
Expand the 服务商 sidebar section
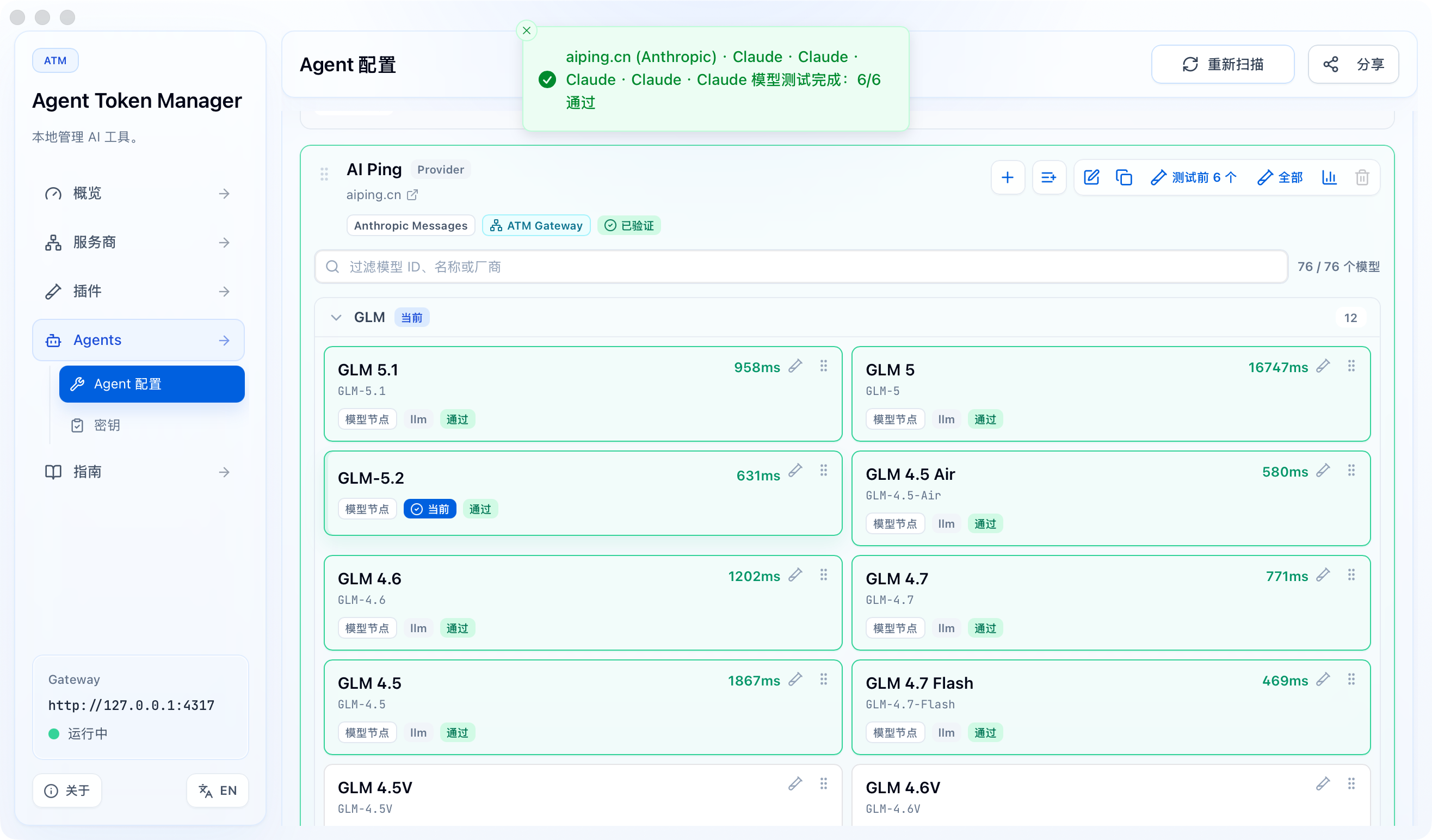click(x=139, y=242)
